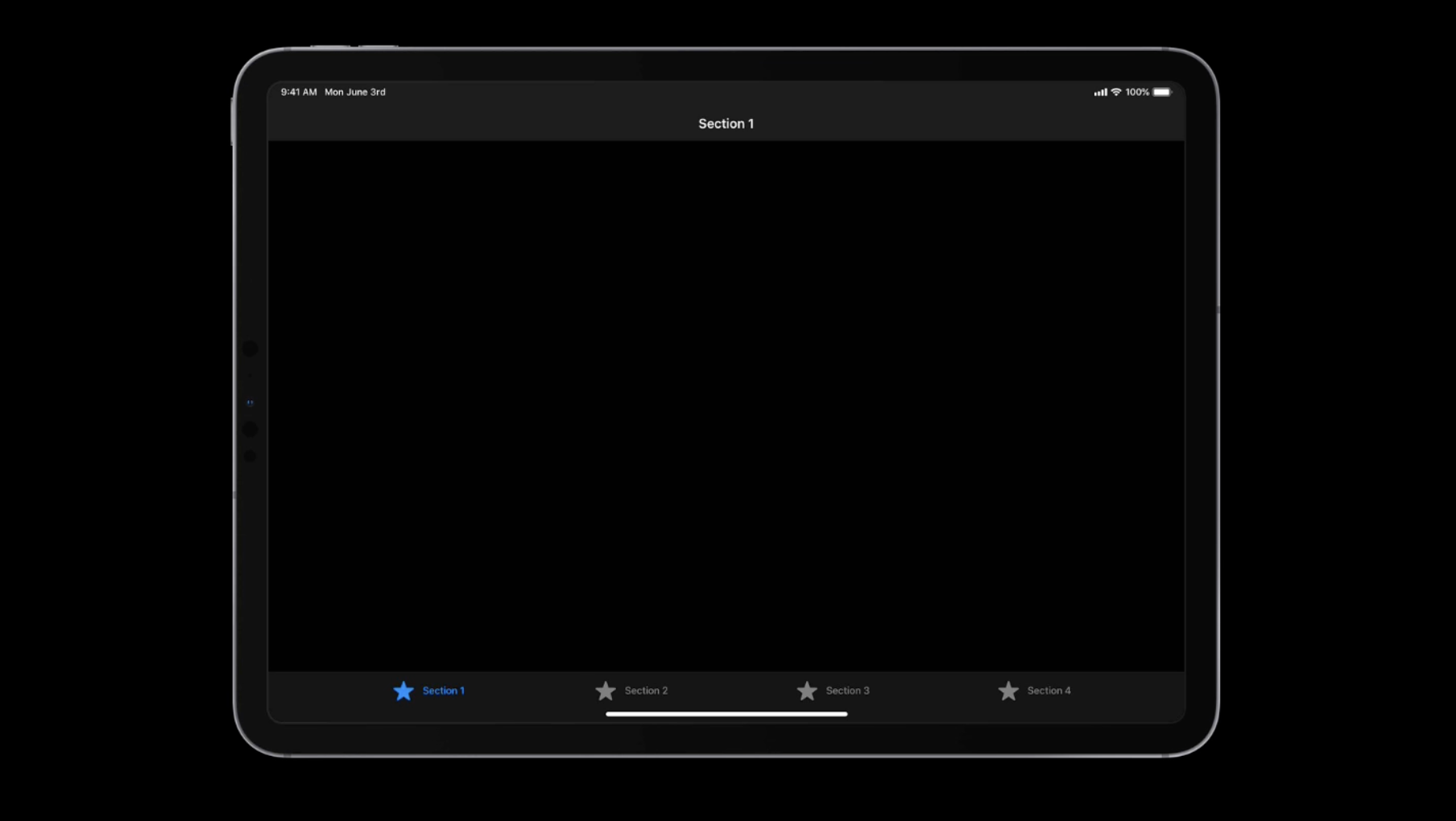1456x821 pixels.
Task: Click the 100% battery percentage text
Action: tap(1137, 93)
